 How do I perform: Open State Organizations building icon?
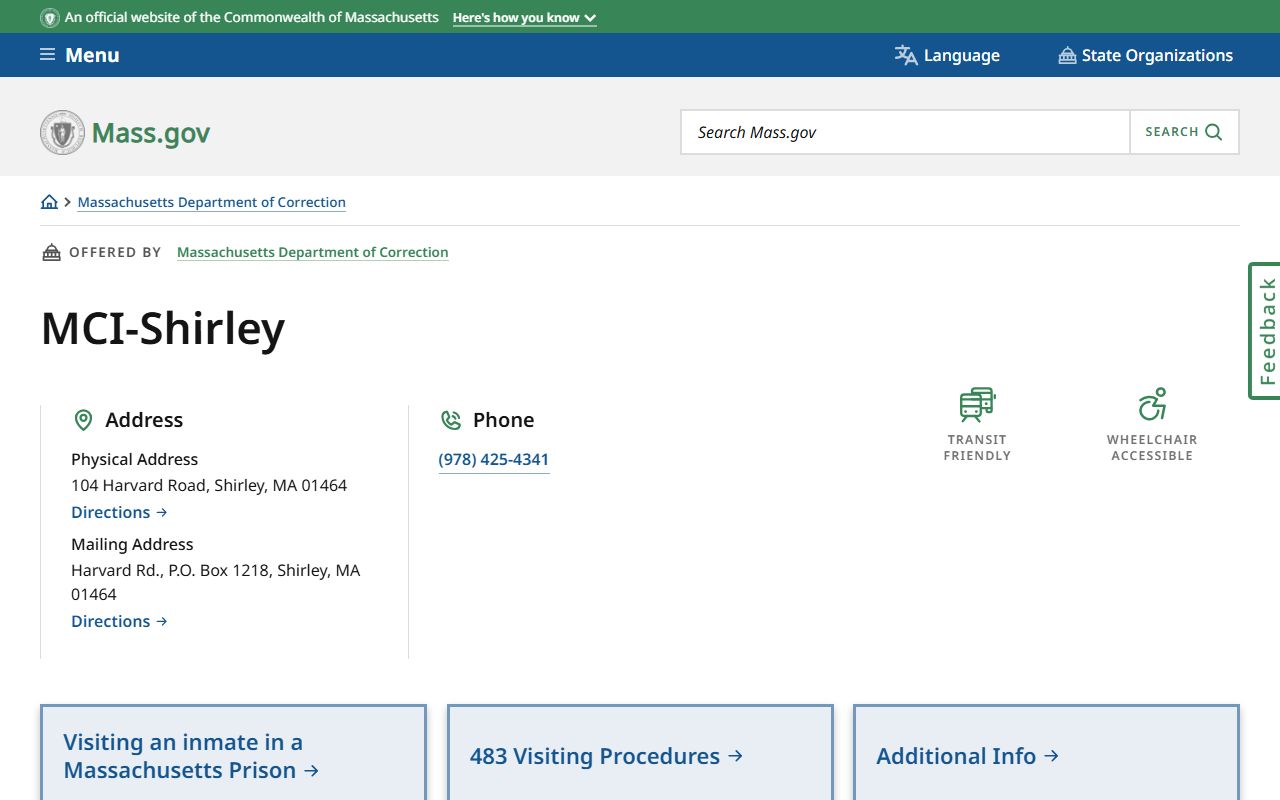1067,55
